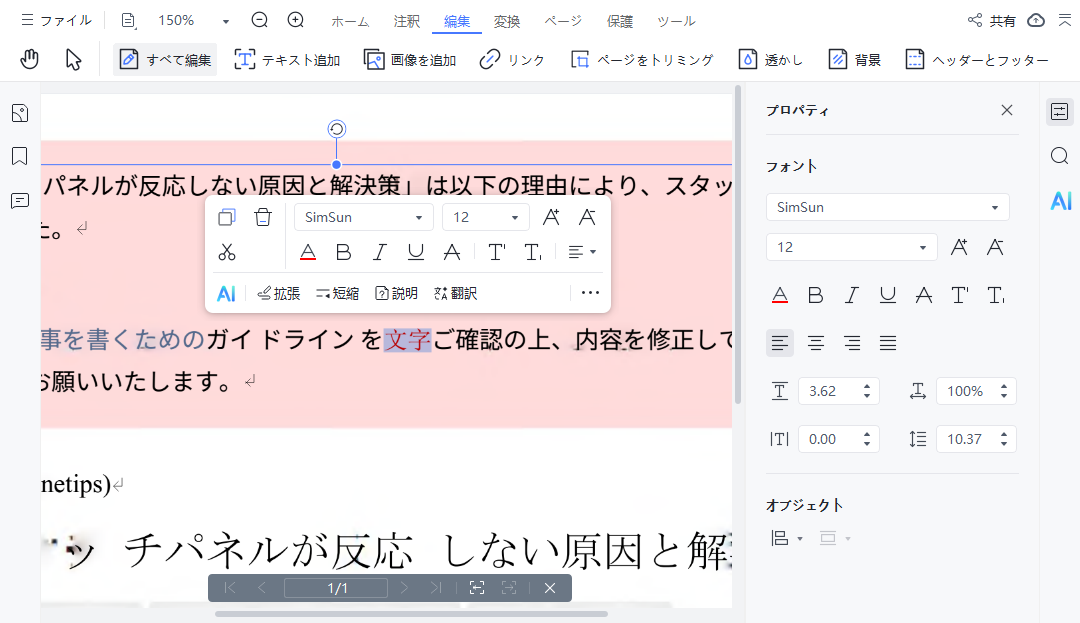Apply subscript in floating toolbar

coord(532,253)
